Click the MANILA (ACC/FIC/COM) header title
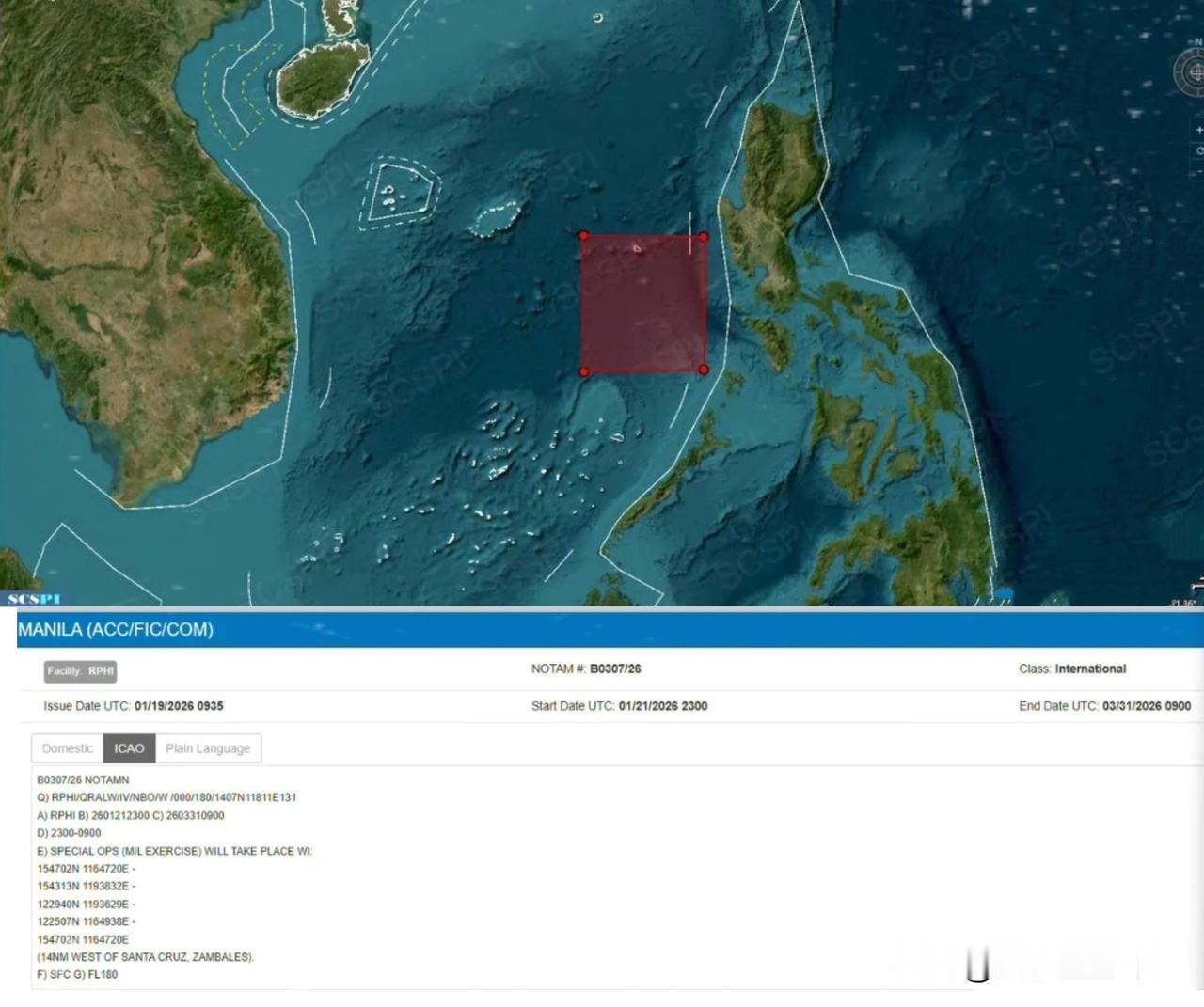1204x1007 pixels. [x=116, y=630]
